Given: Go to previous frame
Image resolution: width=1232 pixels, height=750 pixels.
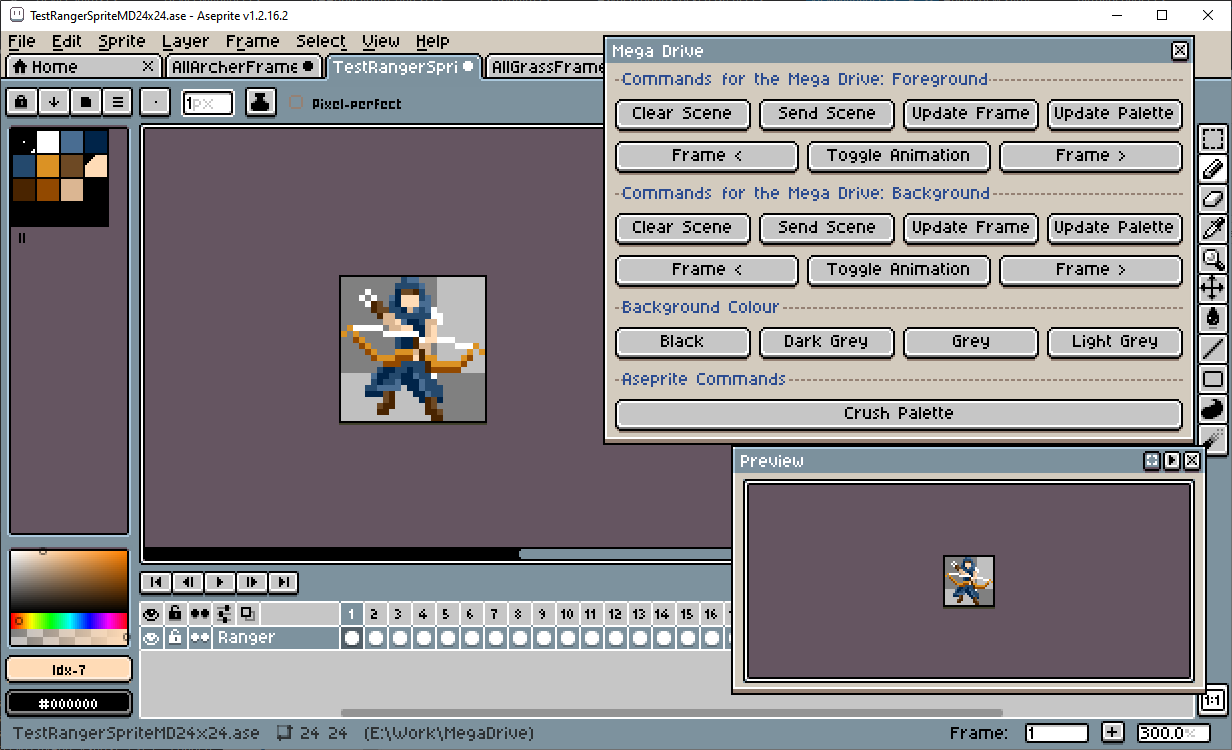Looking at the screenshot, I should tap(187, 582).
